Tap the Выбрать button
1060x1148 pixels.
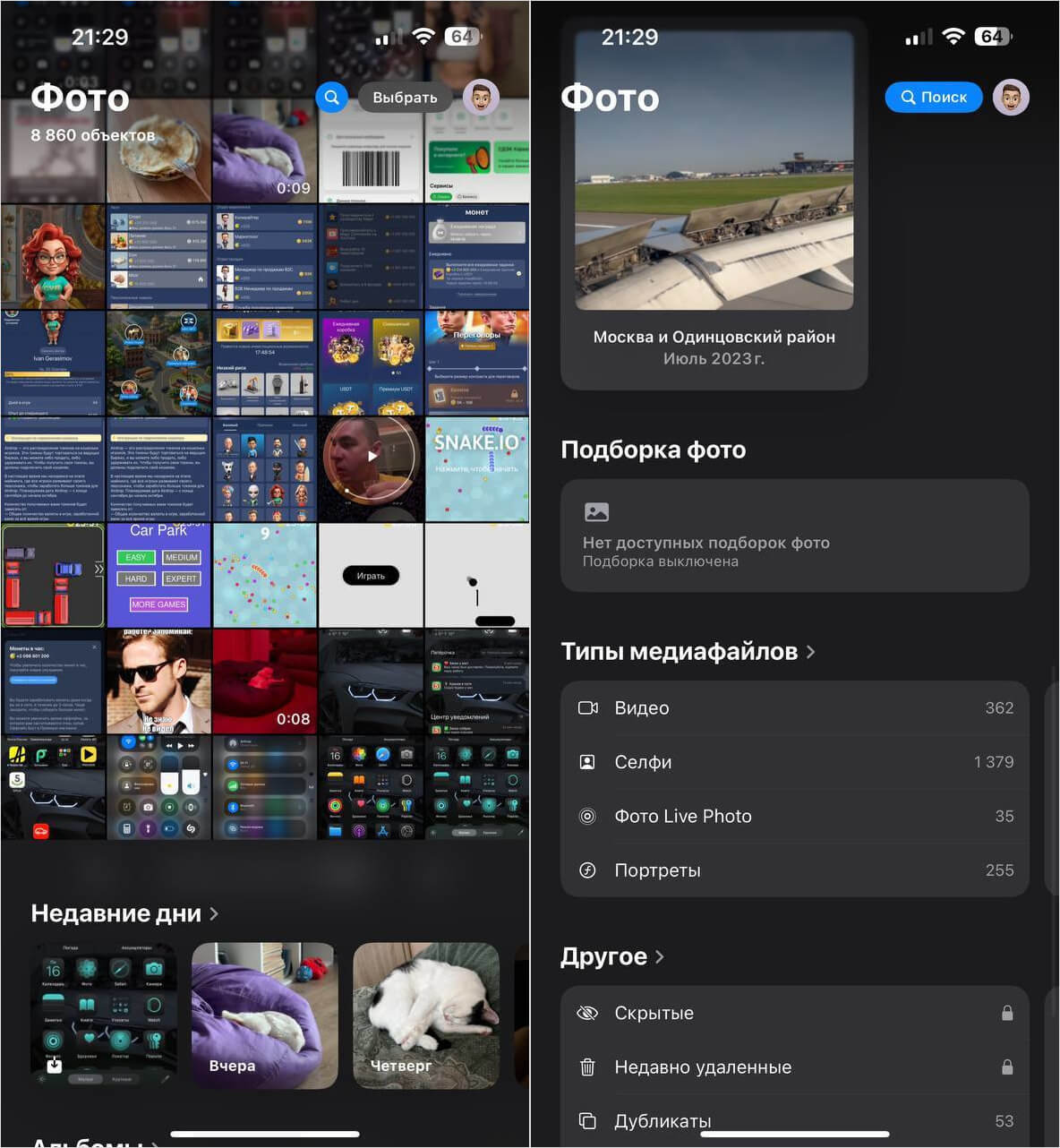[405, 97]
